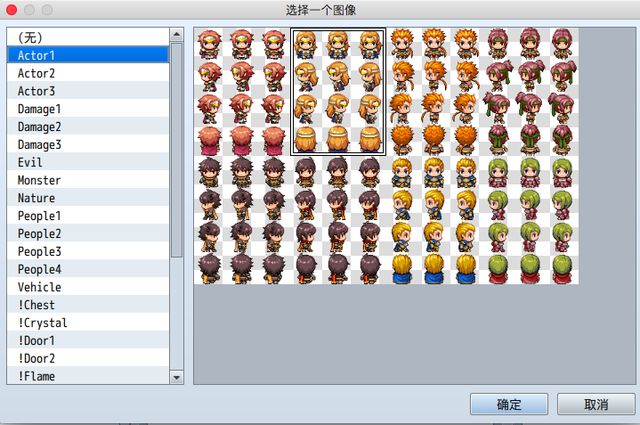Select Actor2 in the image list
The width and height of the screenshot is (640, 425).
(x=88, y=73)
